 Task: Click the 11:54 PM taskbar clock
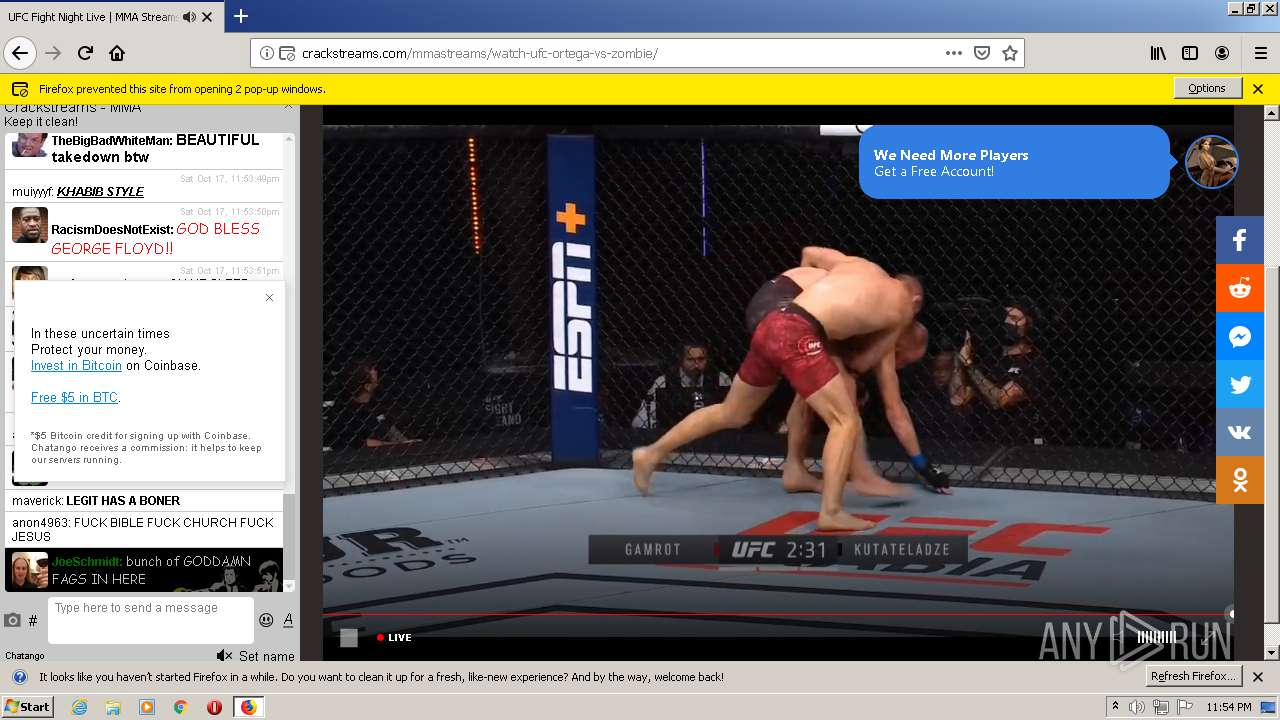click(x=1229, y=707)
